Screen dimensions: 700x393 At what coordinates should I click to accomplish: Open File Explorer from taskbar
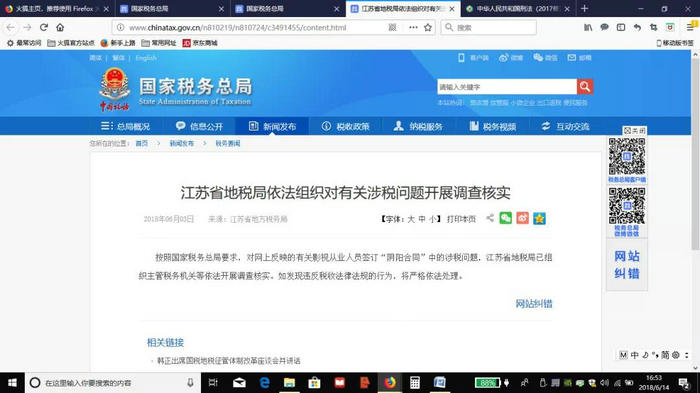(x=289, y=383)
